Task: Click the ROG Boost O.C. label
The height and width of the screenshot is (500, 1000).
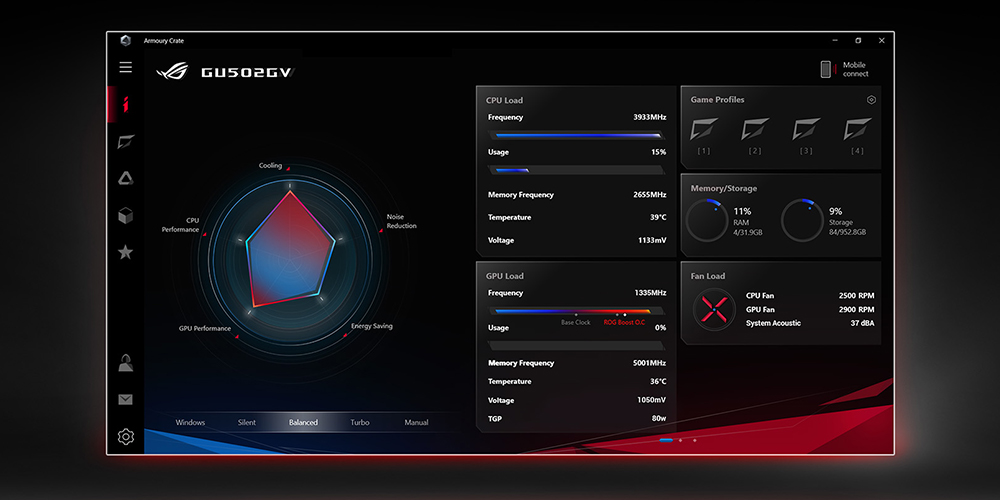Action: [x=624, y=323]
